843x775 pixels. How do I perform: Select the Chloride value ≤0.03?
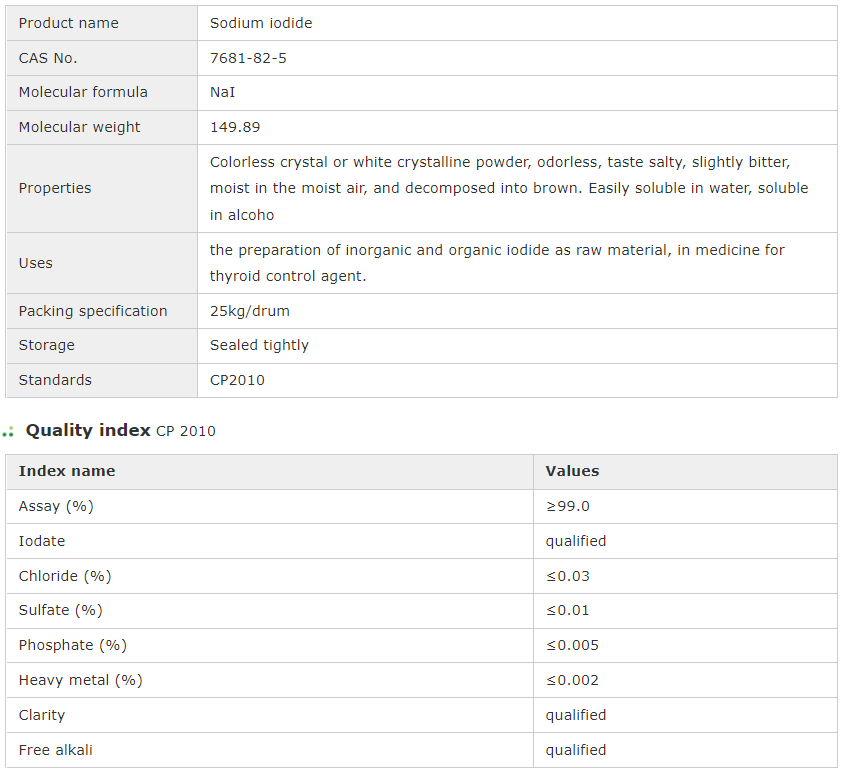(x=568, y=576)
